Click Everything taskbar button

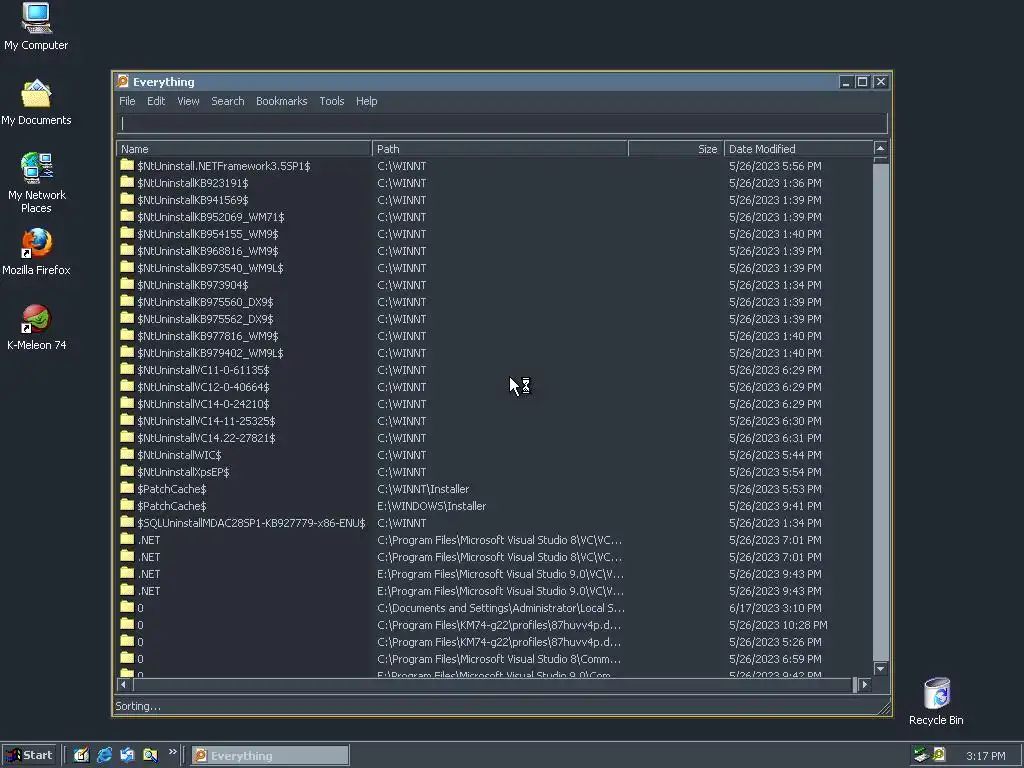[270, 756]
